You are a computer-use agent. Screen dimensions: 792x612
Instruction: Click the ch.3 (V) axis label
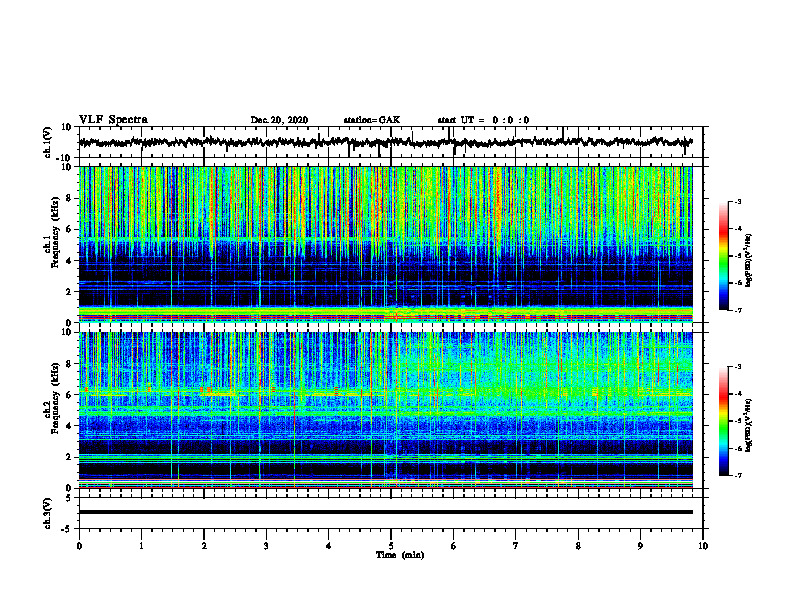(48, 513)
